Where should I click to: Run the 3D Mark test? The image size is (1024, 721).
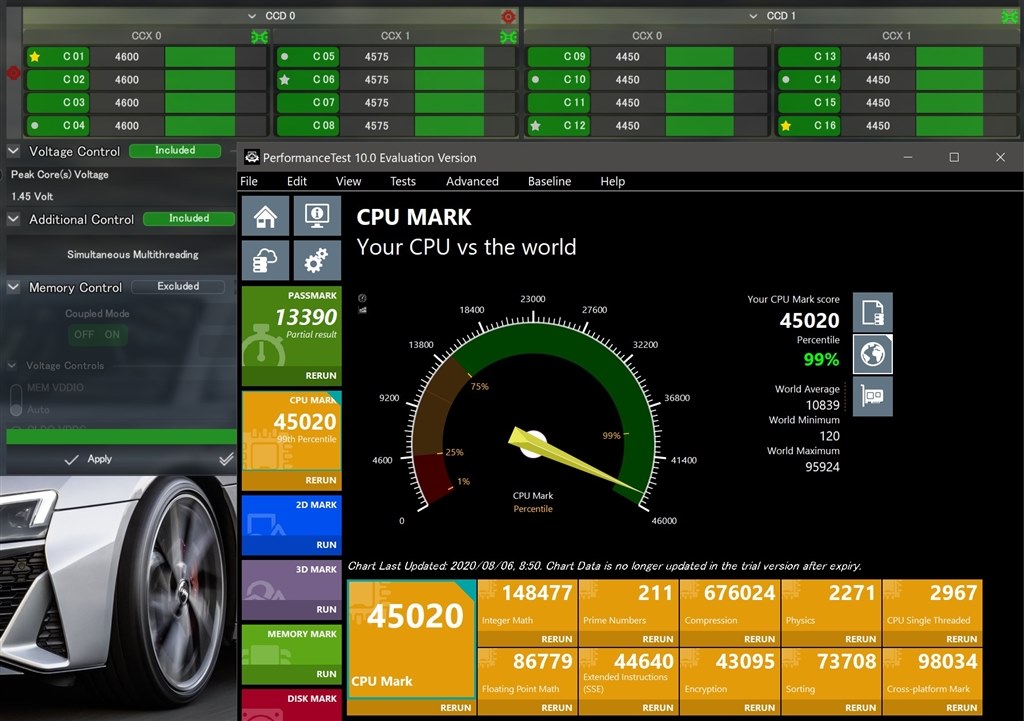point(327,609)
